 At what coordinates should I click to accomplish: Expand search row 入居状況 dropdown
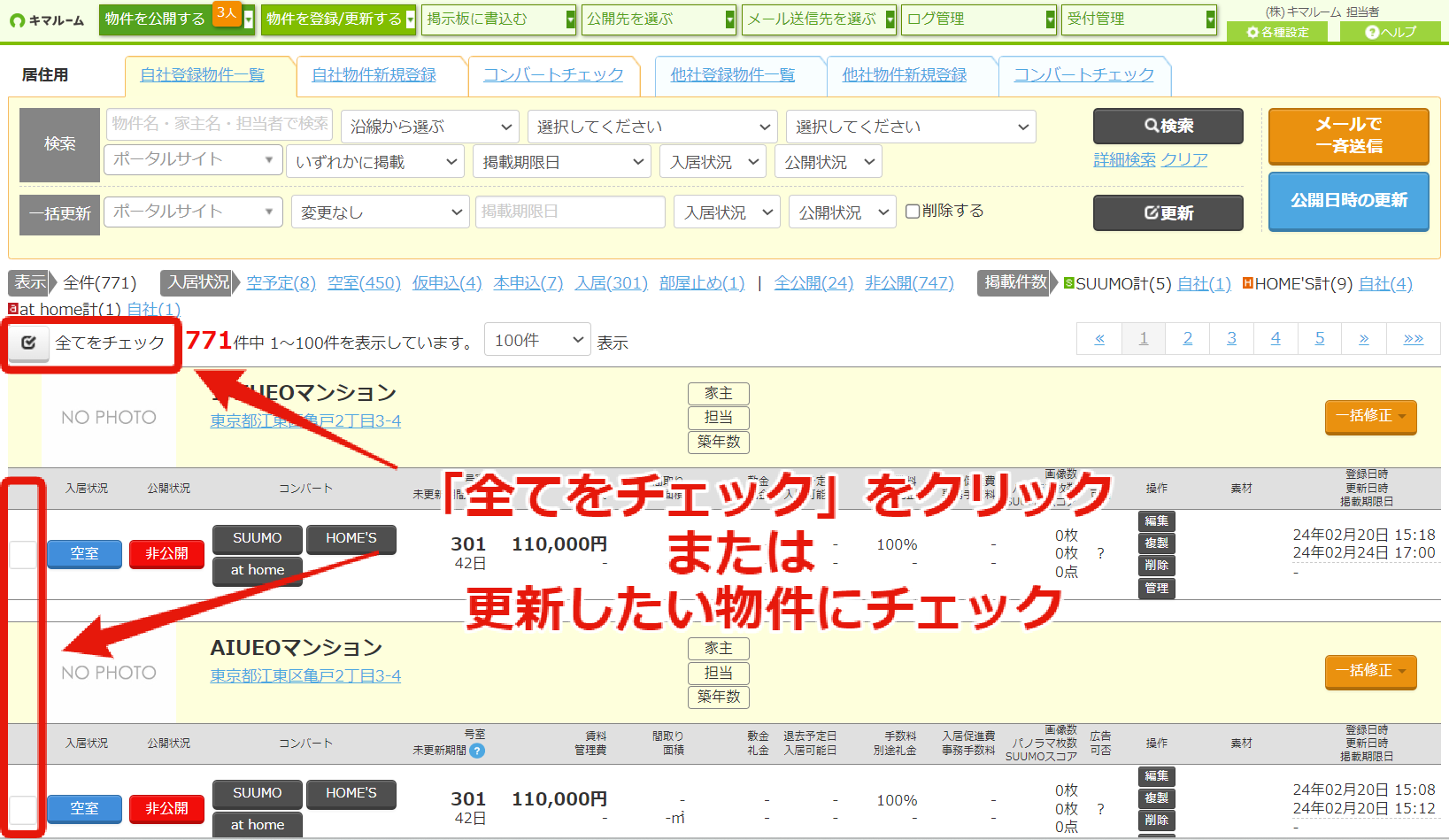tap(713, 162)
